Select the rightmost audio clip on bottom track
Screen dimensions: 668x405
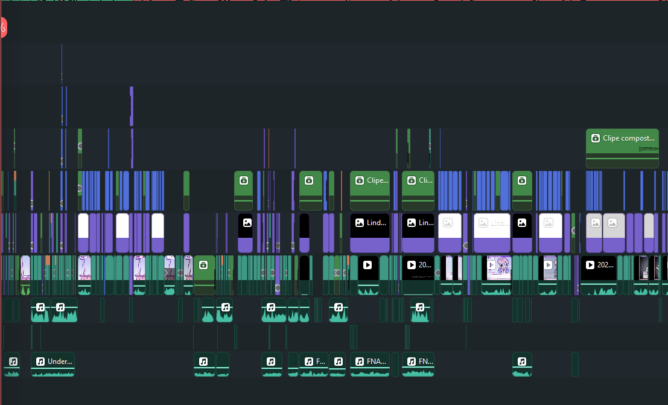(522, 362)
